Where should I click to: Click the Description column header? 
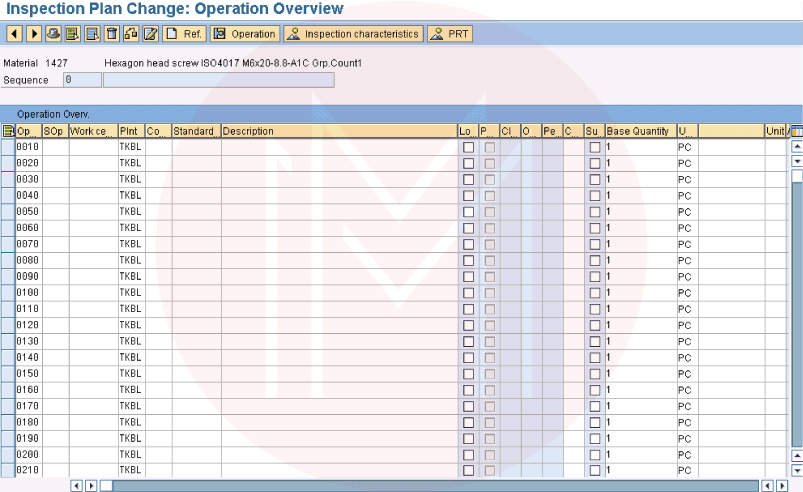point(339,131)
